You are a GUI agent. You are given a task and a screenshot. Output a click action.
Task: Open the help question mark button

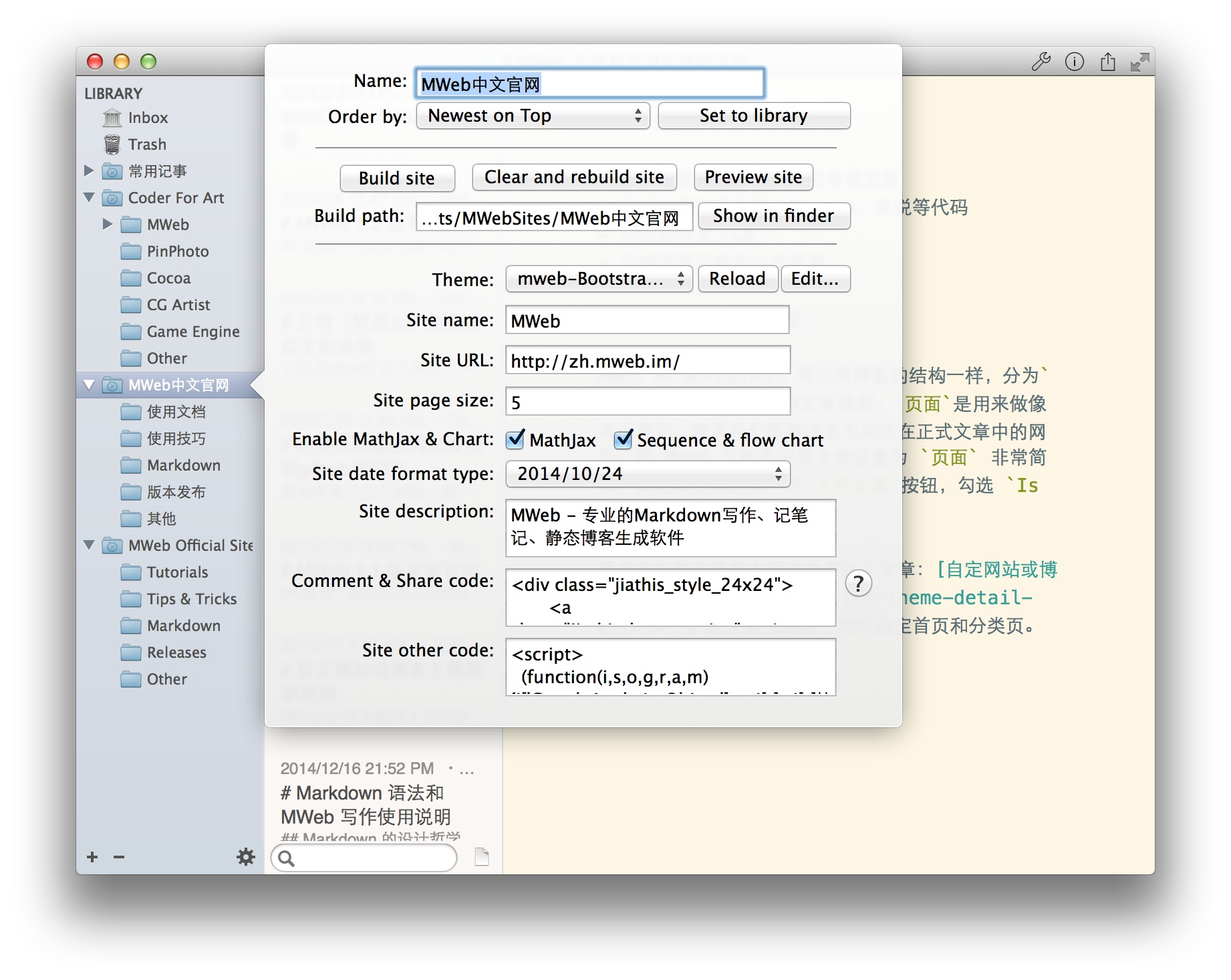[x=858, y=584]
